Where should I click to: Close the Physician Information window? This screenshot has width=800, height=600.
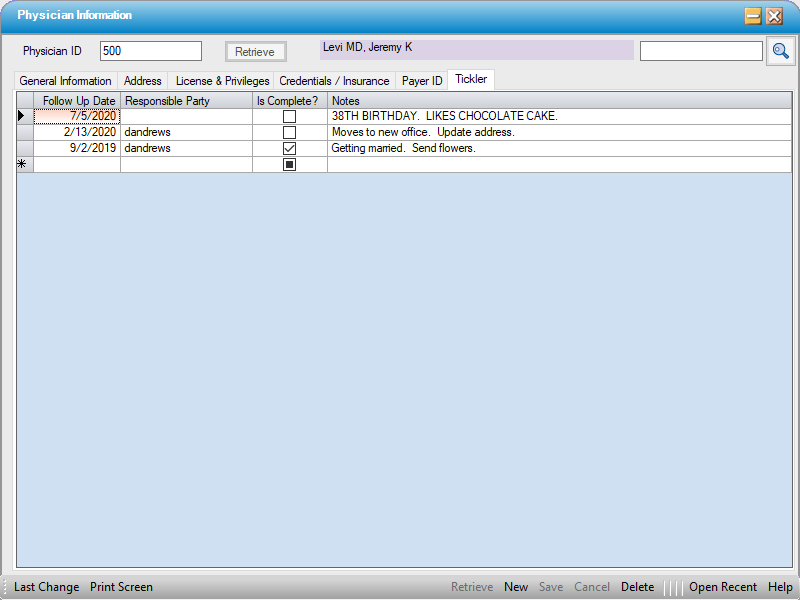[x=774, y=16]
